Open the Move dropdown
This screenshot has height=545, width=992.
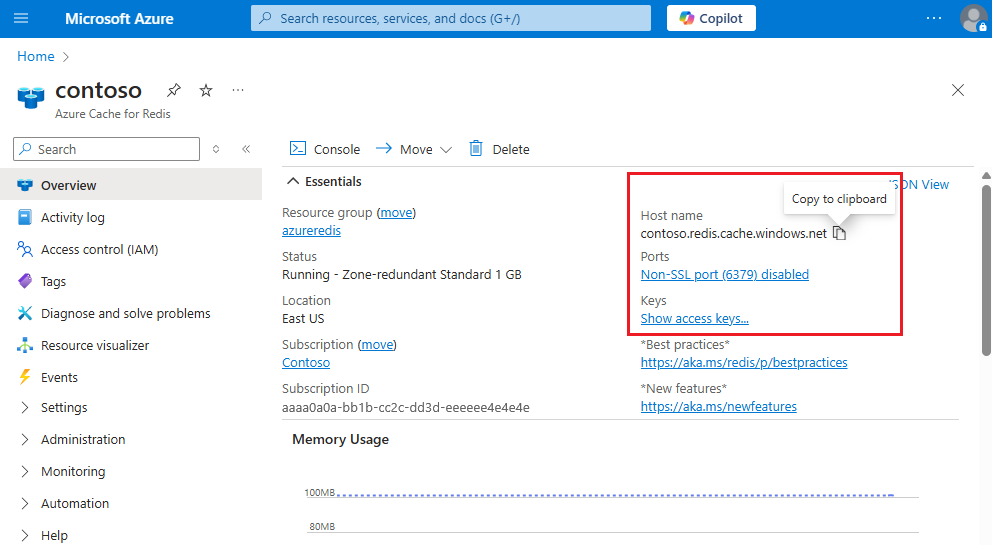(414, 149)
